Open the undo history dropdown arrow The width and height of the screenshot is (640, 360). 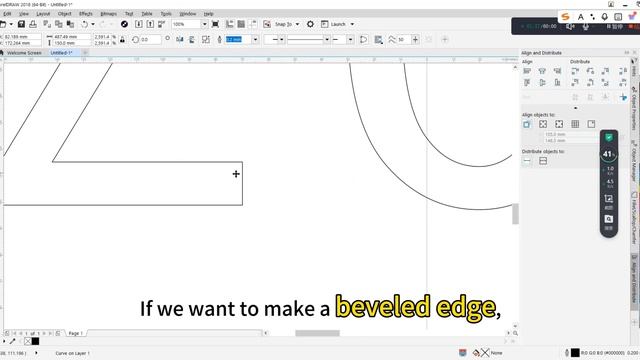click(93, 24)
